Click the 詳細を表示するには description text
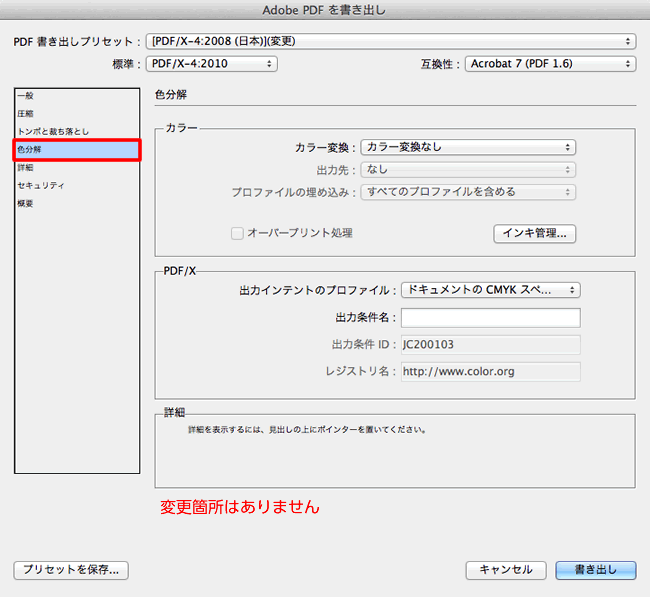650x597 pixels. (x=307, y=430)
